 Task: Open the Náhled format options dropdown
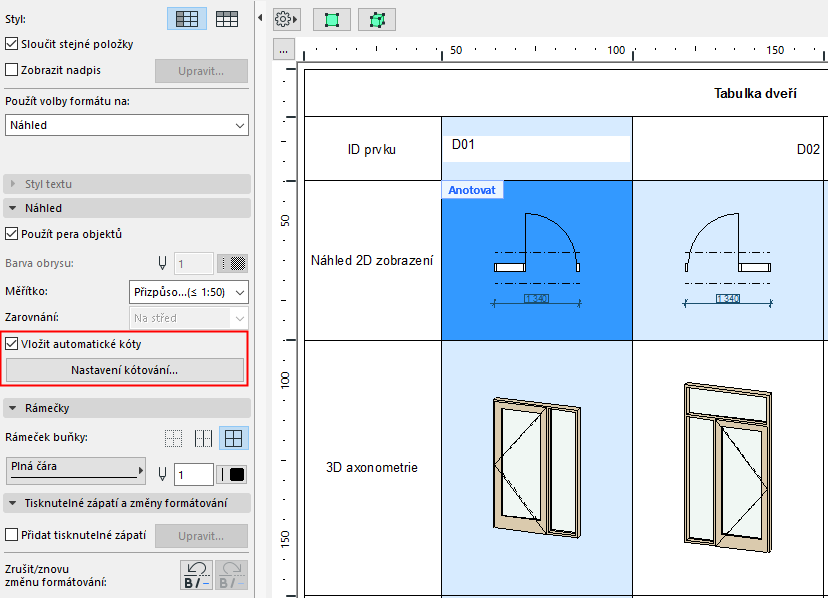[x=127, y=125]
